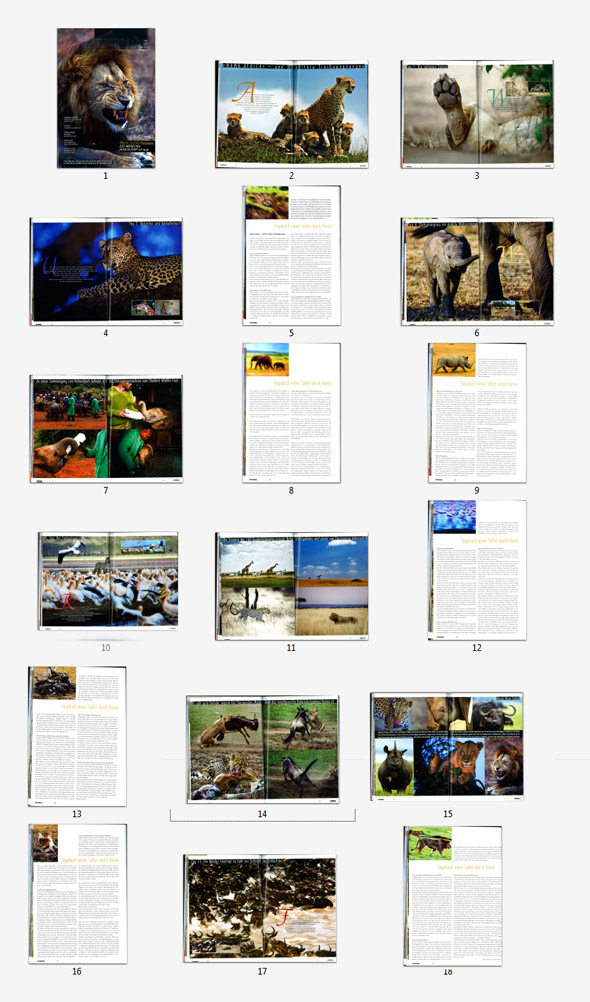590x1002 pixels.
Task: Open spread 14 lion hunting wildebeest
Action: (x=263, y=749)
